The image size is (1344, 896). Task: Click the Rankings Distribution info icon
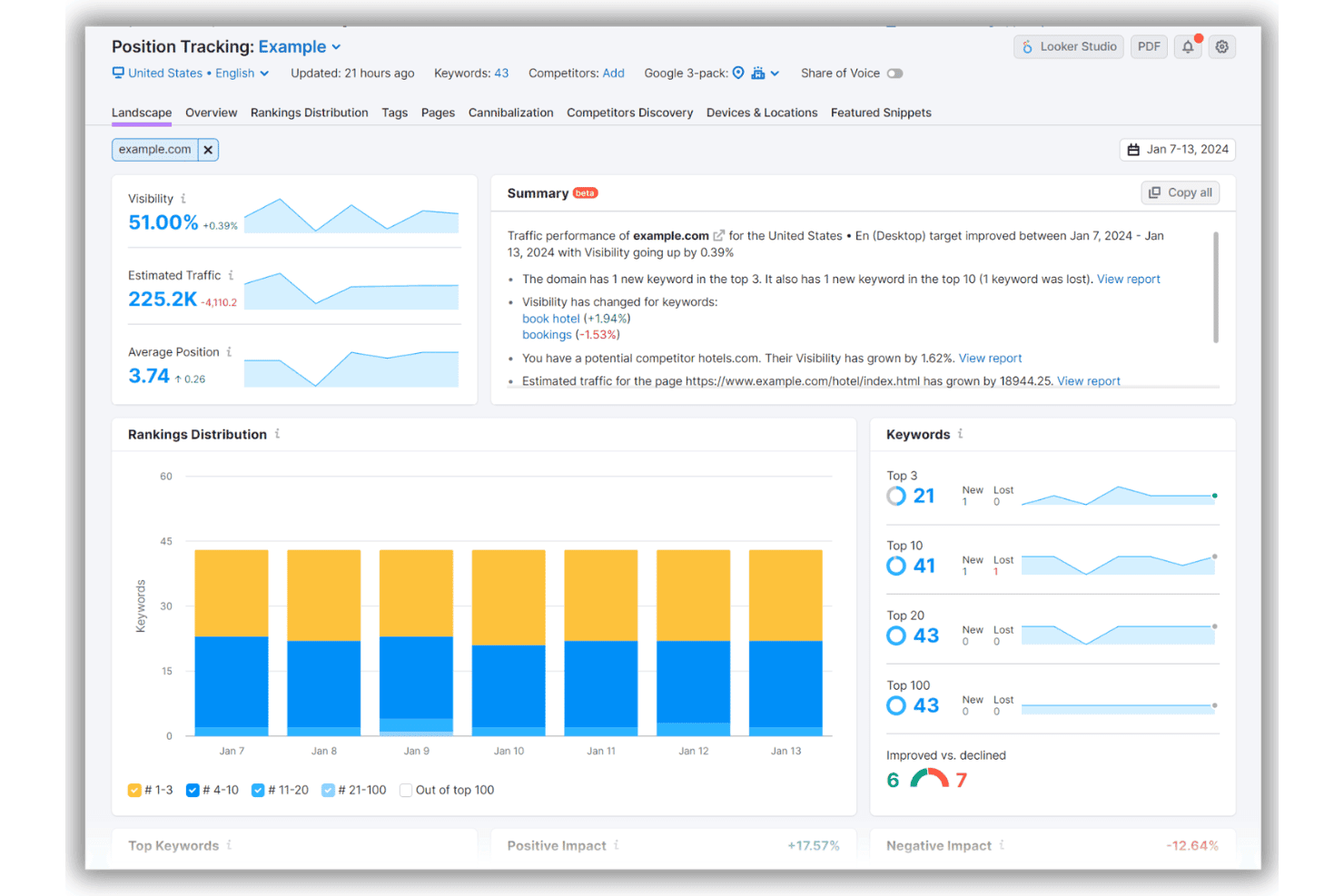pyautogui.click(x=277, y=434)
